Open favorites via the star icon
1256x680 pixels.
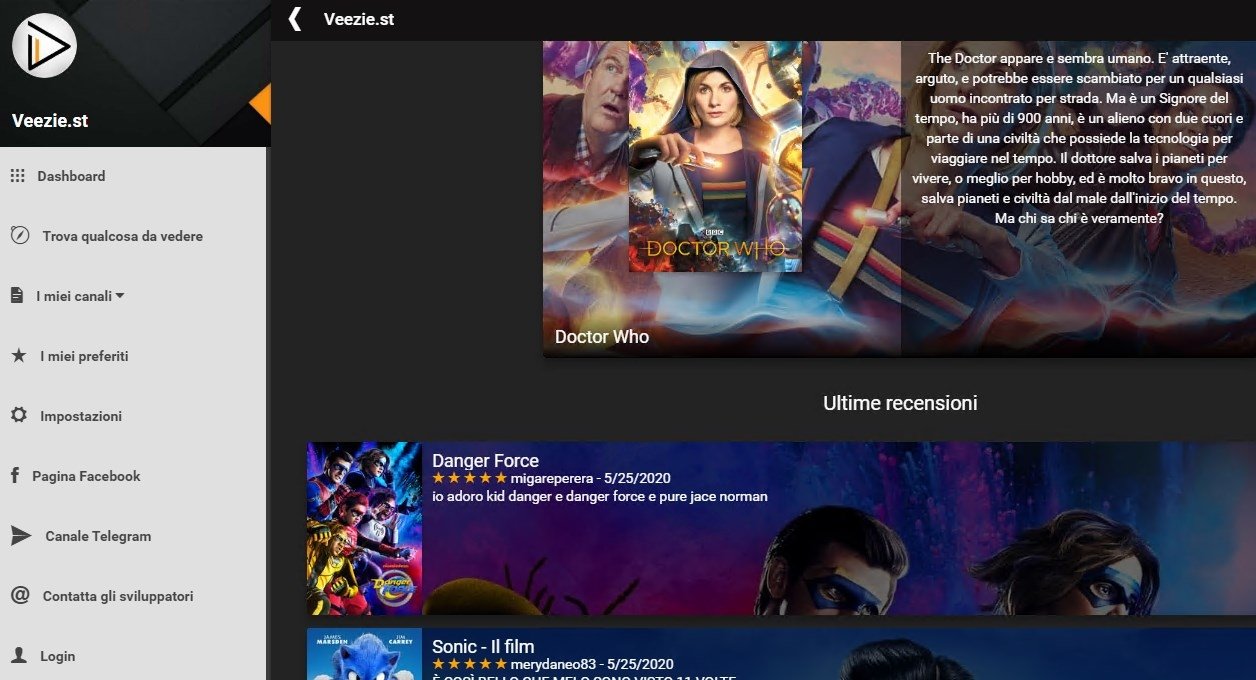click(x=17, y=355)
